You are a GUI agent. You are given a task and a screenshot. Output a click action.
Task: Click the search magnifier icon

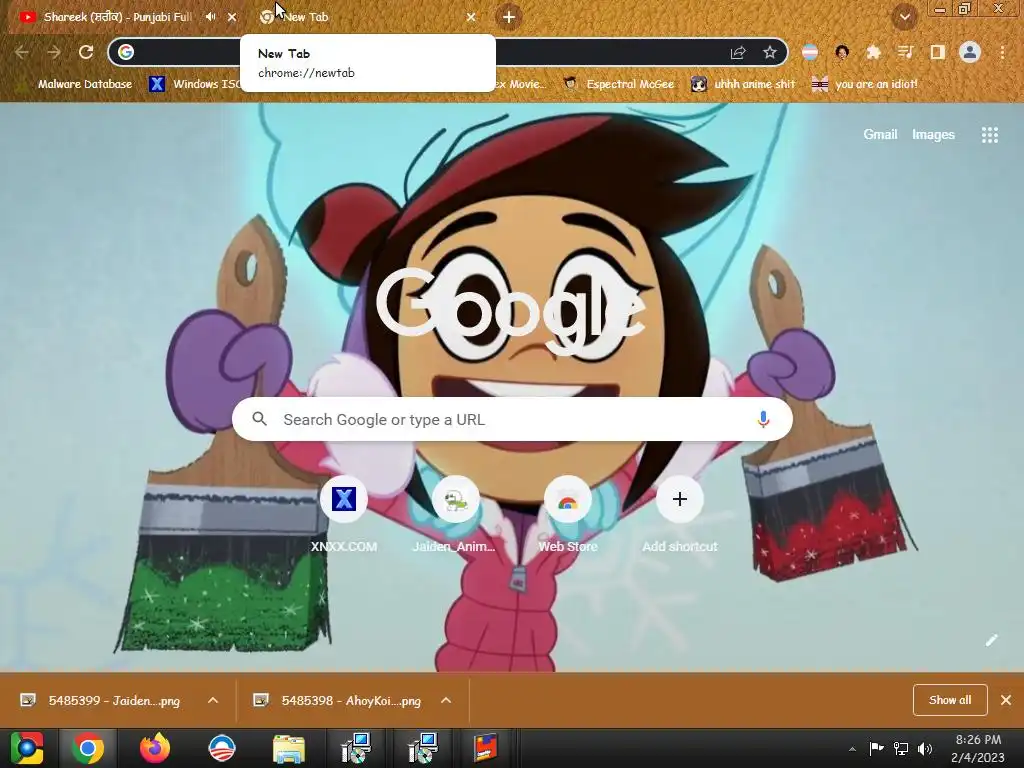(259, 419)
